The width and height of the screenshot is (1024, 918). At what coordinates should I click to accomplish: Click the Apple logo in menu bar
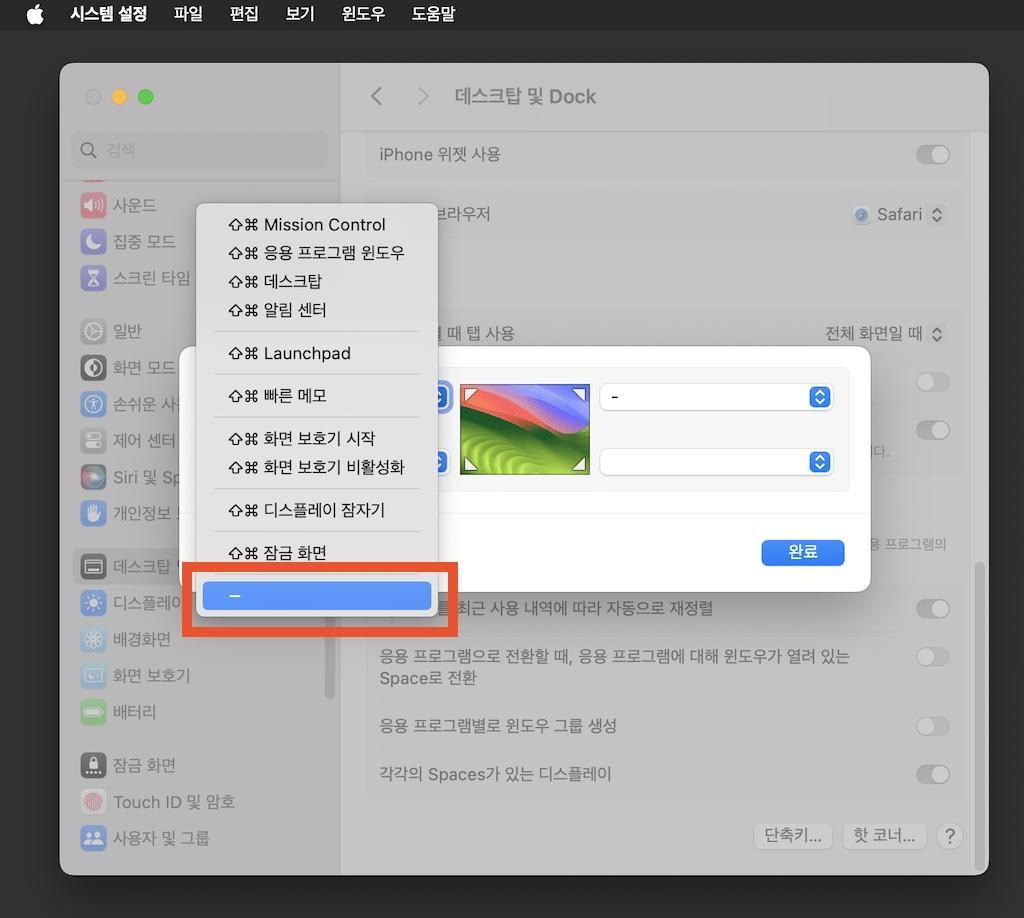pos(36,14)
